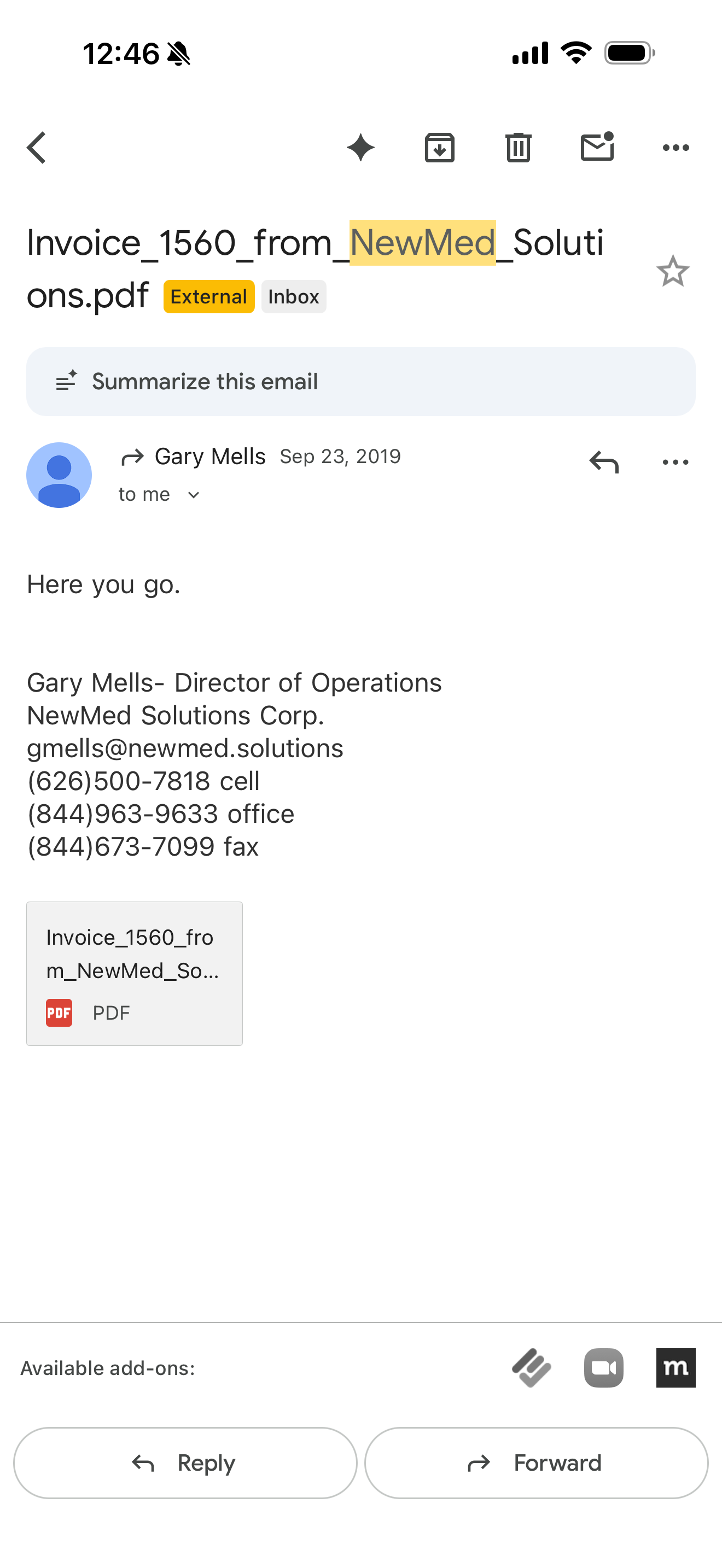
Task: Open the Zoom add-on
Action: pos(603,1368)
